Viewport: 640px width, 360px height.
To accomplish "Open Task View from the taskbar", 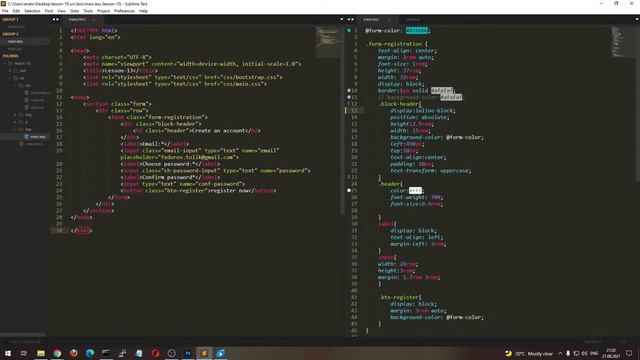I will pos(24,353).
